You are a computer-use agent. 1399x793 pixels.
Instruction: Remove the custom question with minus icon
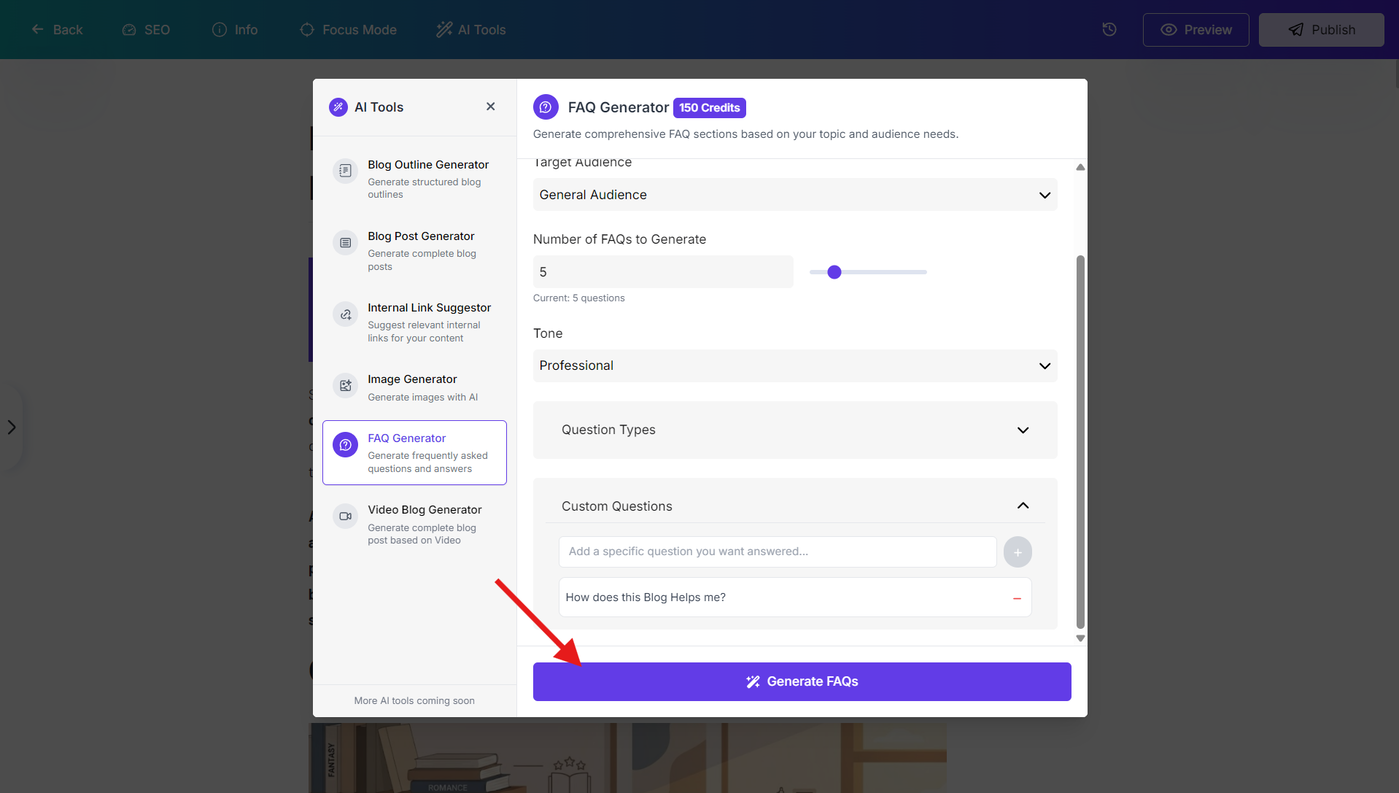tap(1017, 598)
